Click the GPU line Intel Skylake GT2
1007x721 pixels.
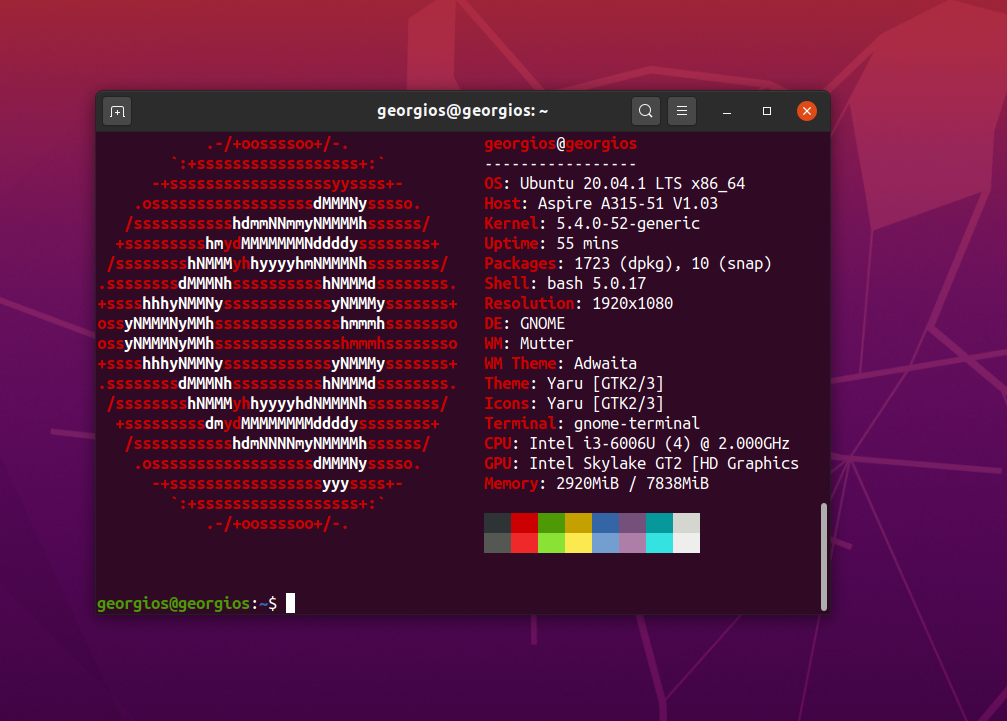(x=641, y=464)
